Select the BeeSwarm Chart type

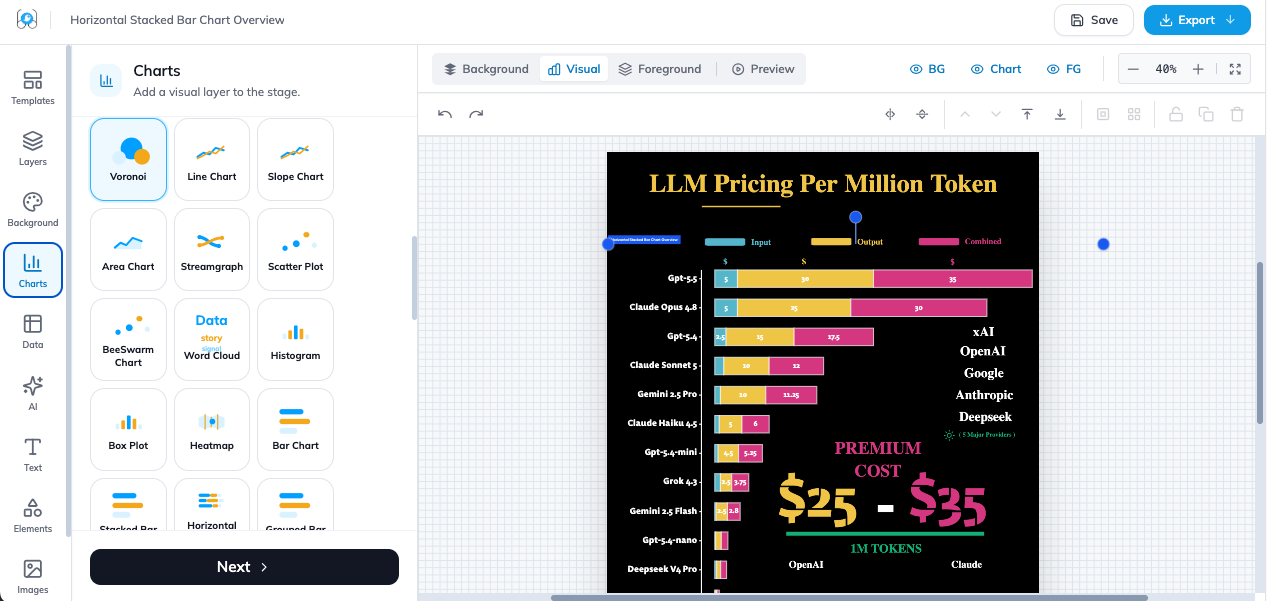point(128,339)
